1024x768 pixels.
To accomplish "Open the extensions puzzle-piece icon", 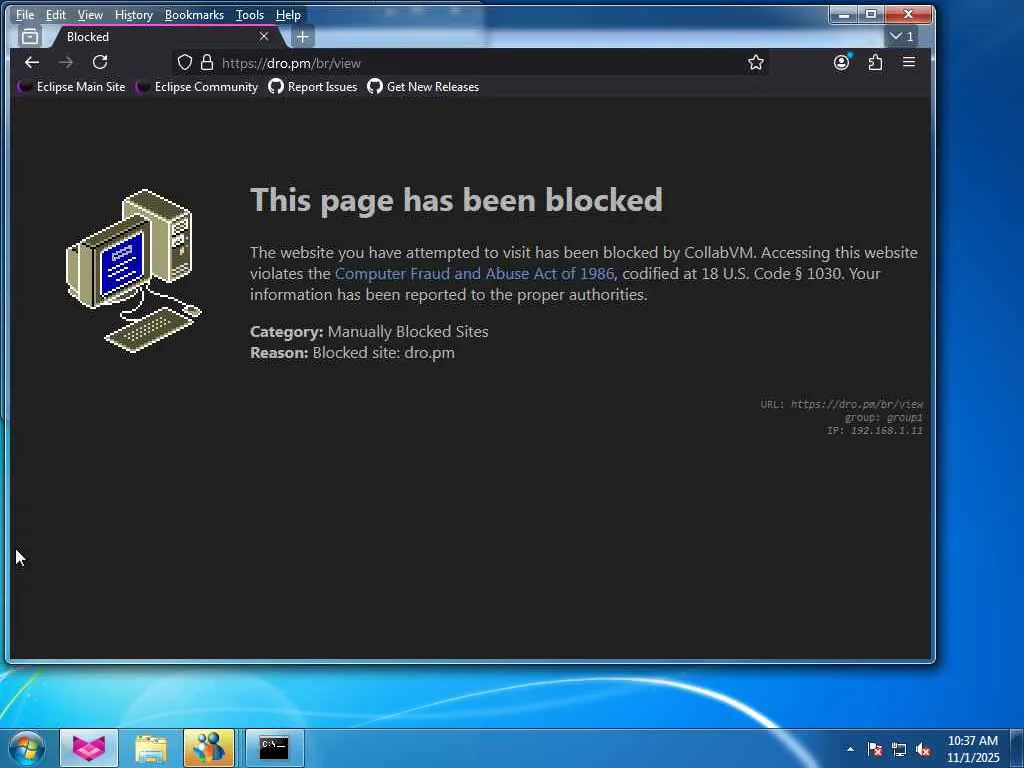I will click(x=875, y=62).
